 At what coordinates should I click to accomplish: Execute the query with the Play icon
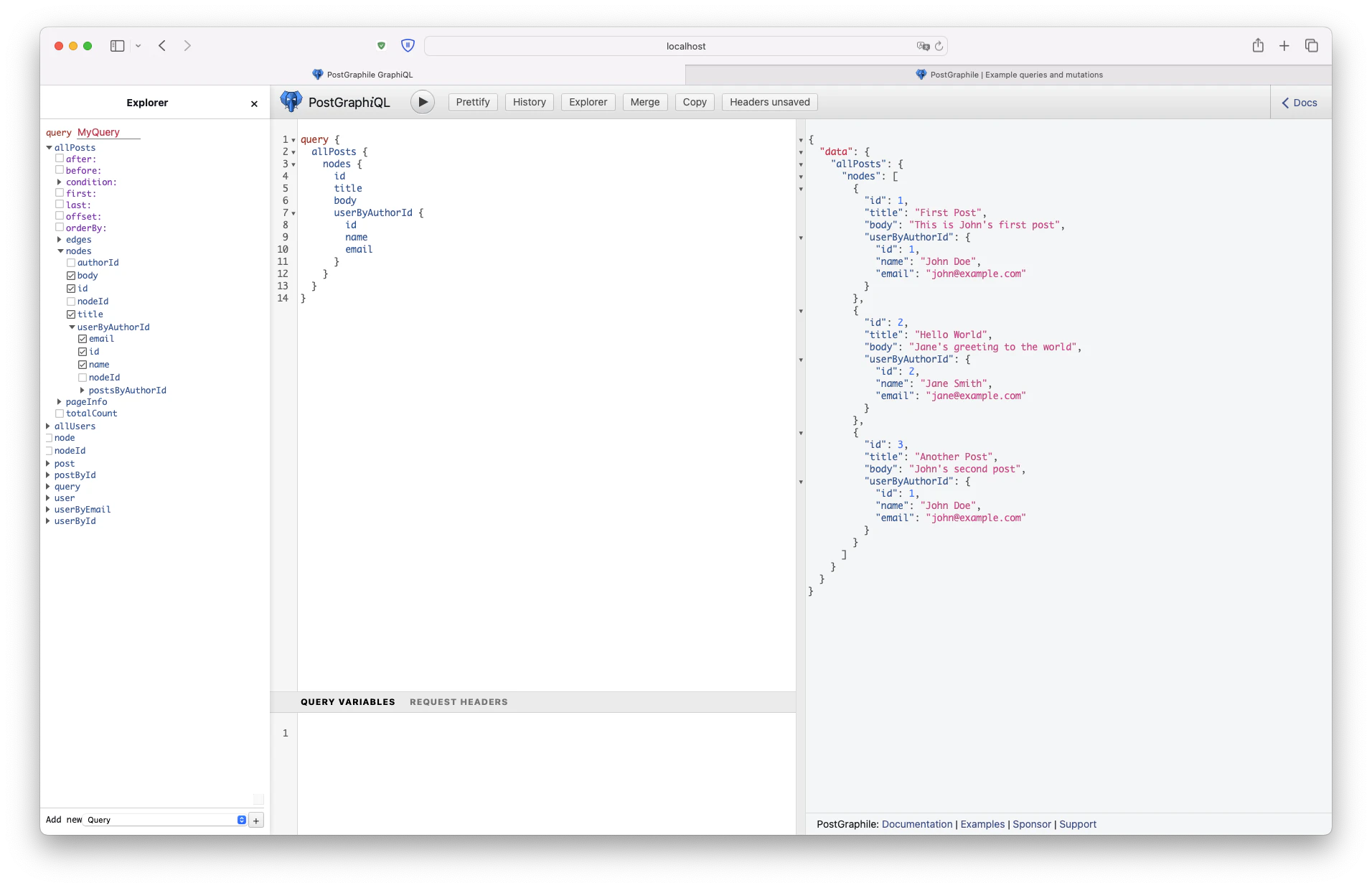423,102
